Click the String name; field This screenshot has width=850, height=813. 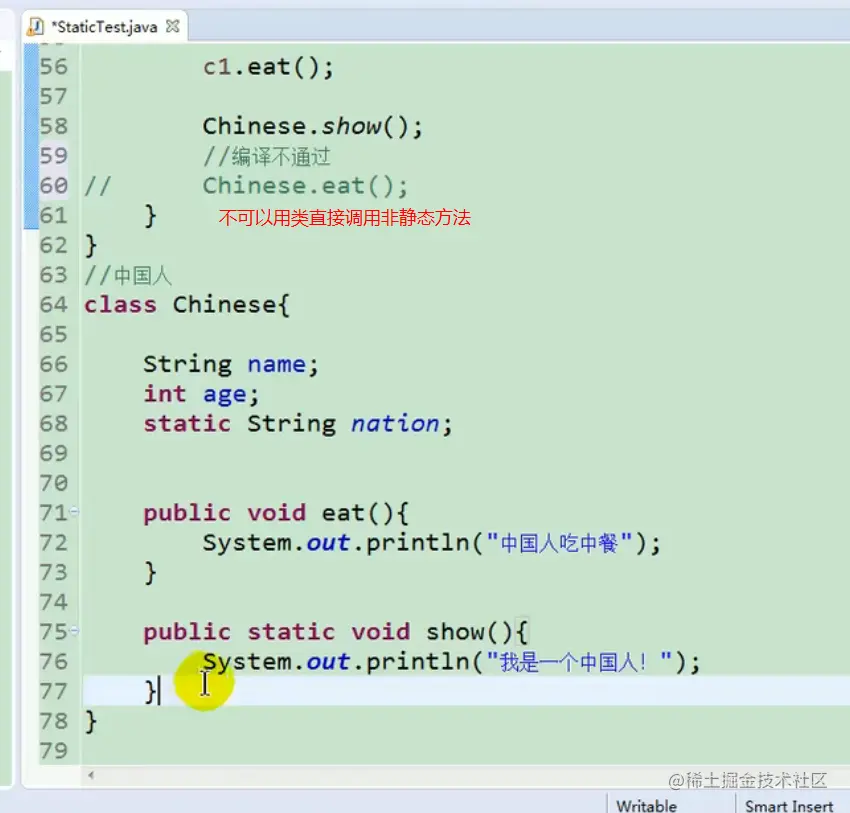pos(231,364)
